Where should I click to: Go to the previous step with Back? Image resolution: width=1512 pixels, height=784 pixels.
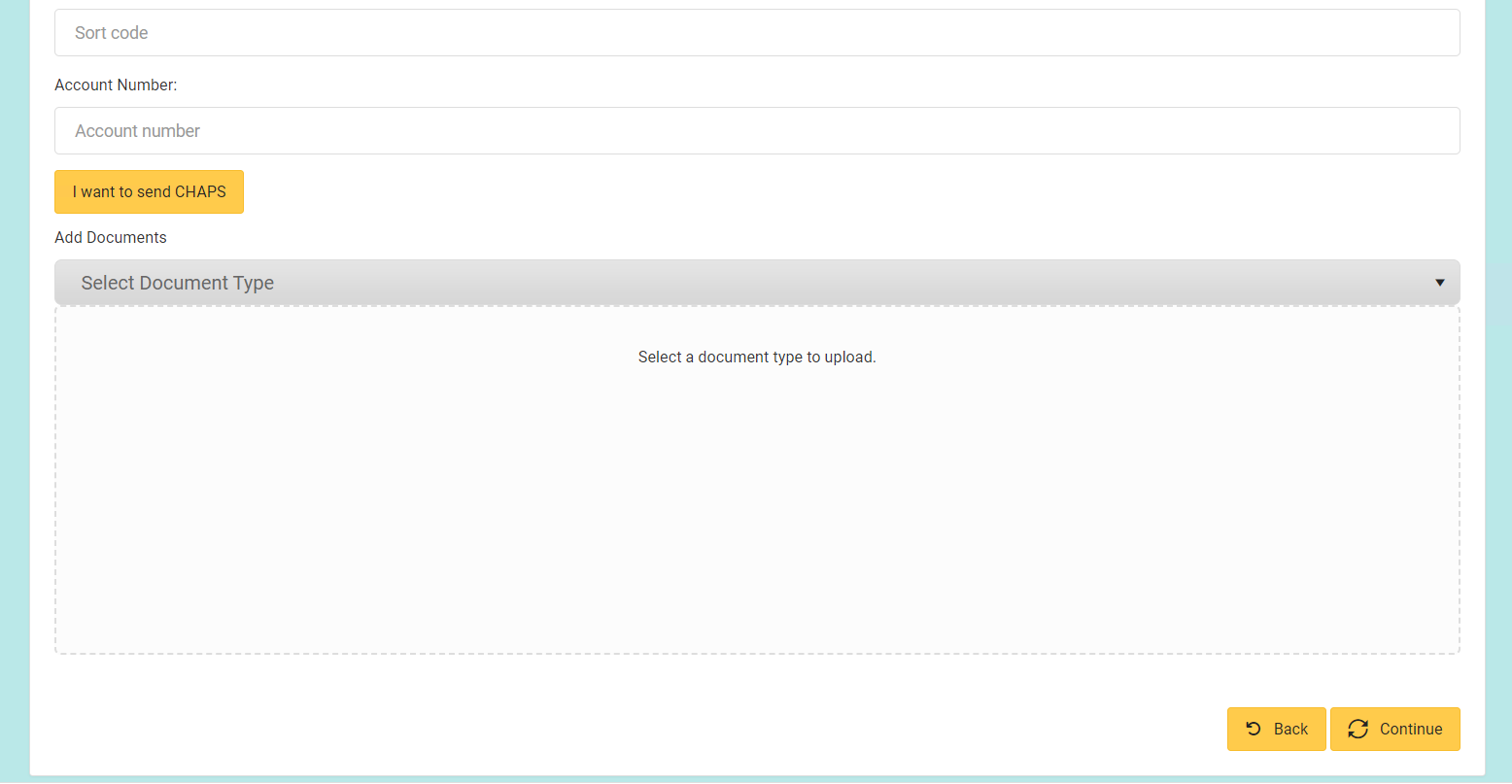coord(1276,729)
